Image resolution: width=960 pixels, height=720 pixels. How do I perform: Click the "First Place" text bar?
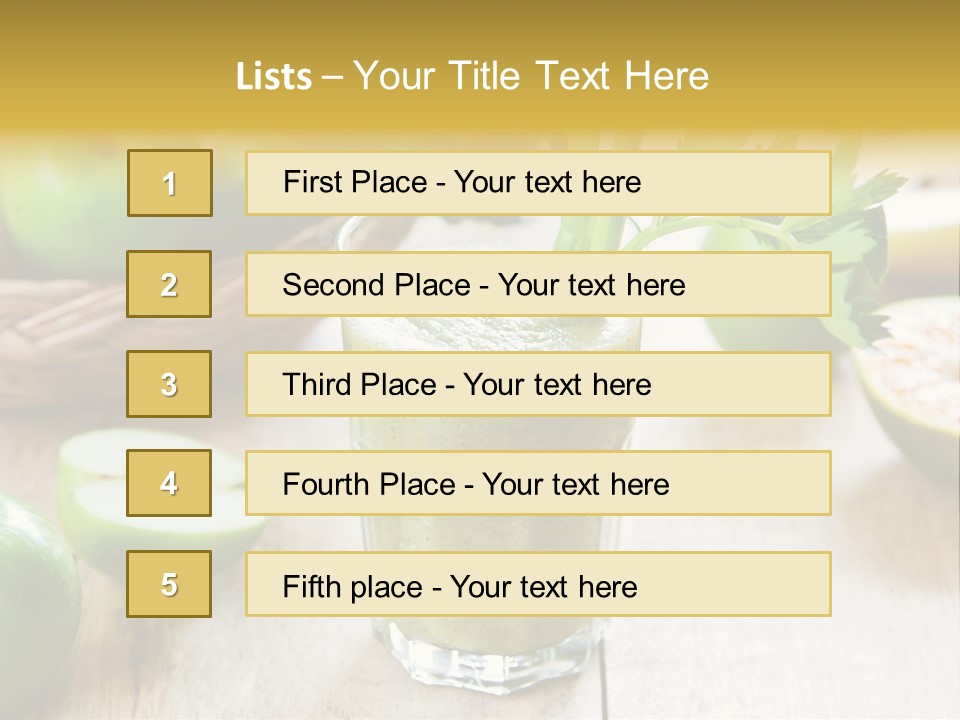coord(538,183)
